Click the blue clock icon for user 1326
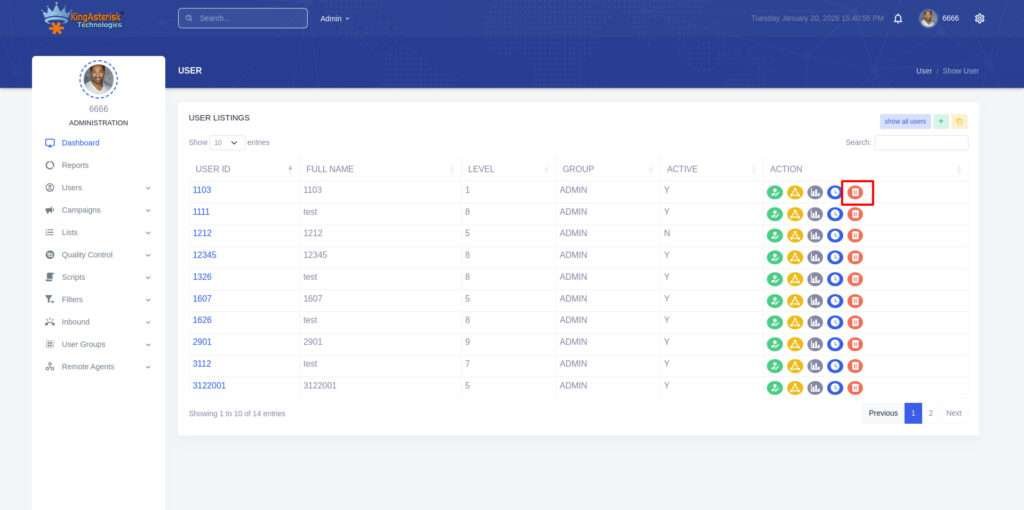This screenshot has height=510, width=1024. [x=835, y=279]
